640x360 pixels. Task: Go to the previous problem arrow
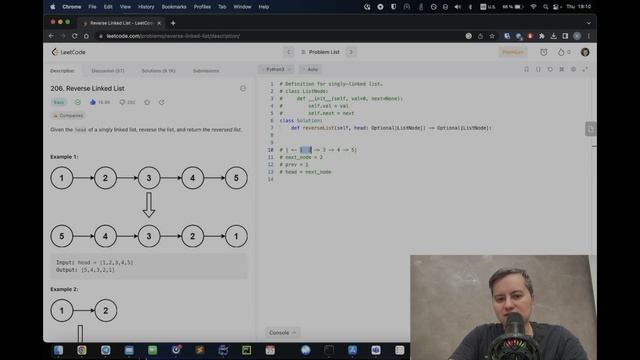tap(289, 52)
